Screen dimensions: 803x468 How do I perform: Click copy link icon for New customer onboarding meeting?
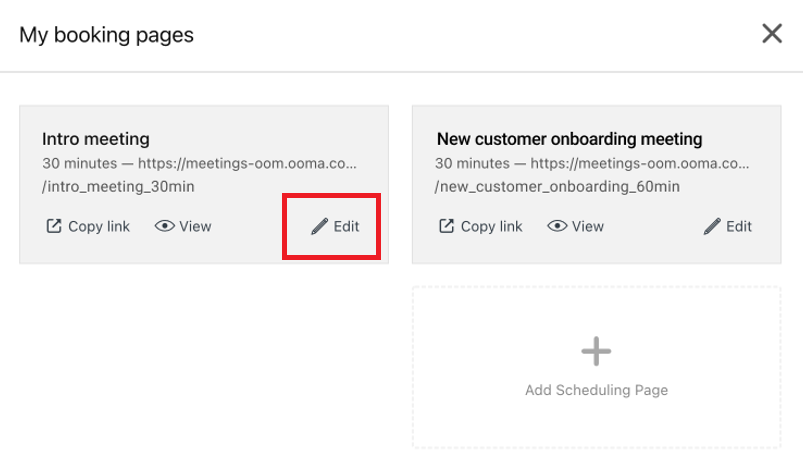pos(447,226)
